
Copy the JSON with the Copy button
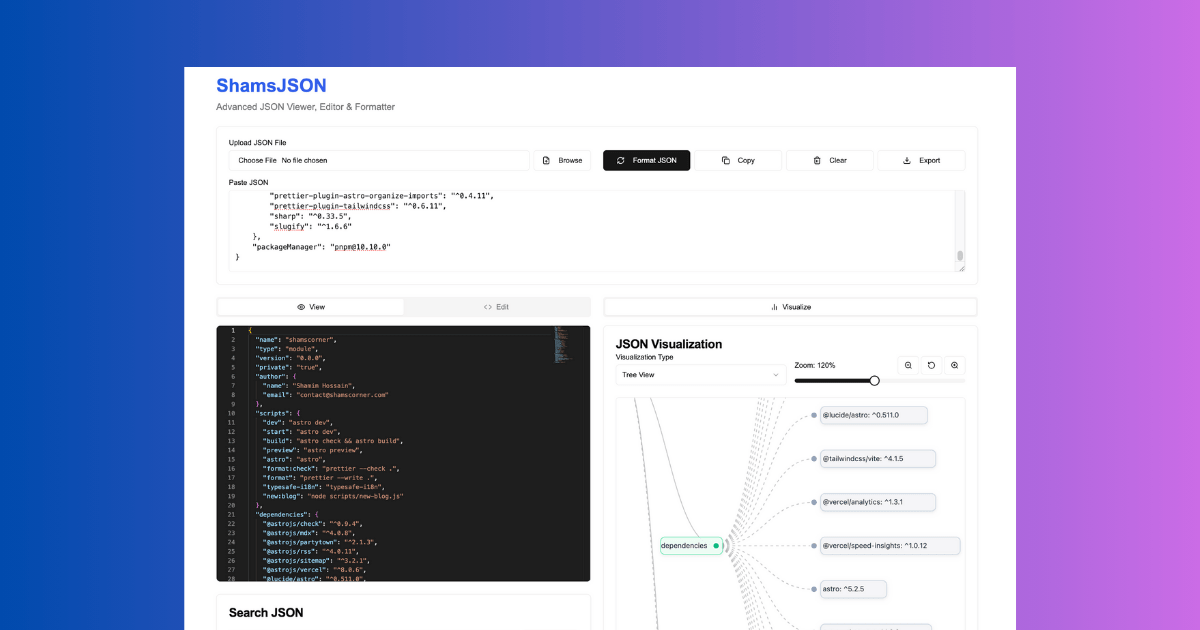(738, 160)
